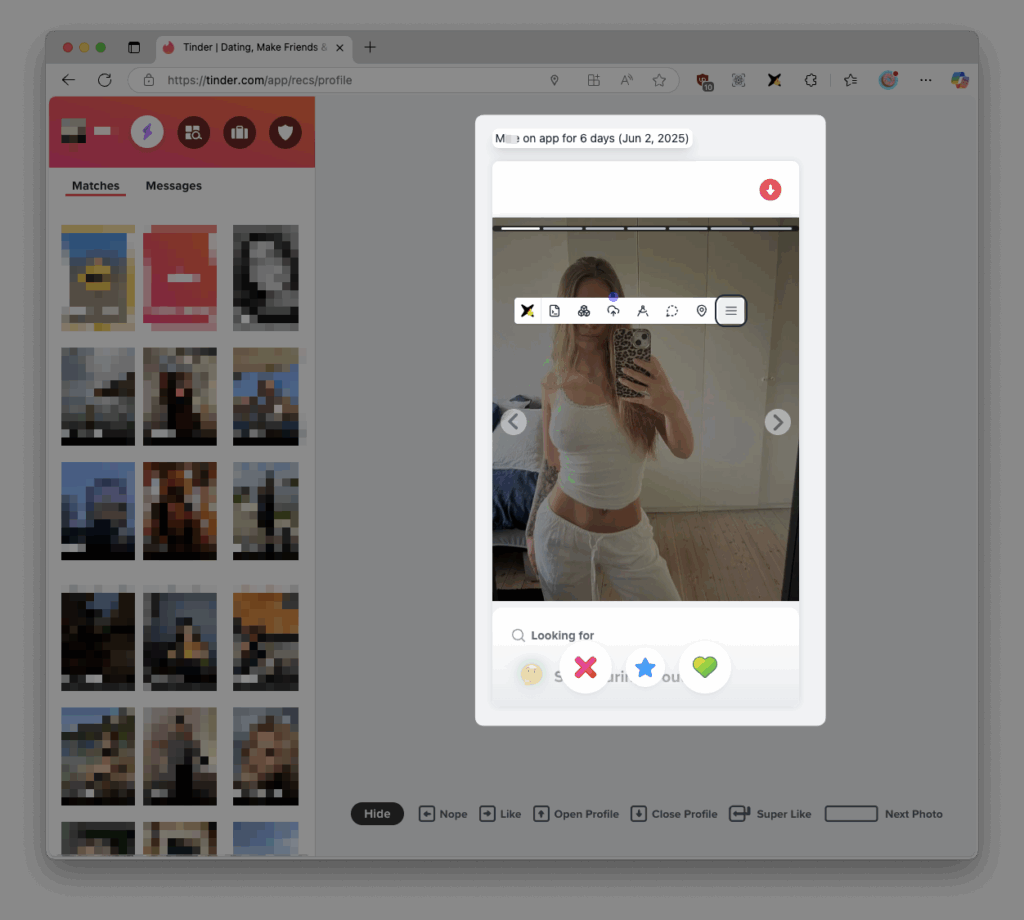Click the briefcase Work Mode icon

pyautogui.click(x=240, y=133)
